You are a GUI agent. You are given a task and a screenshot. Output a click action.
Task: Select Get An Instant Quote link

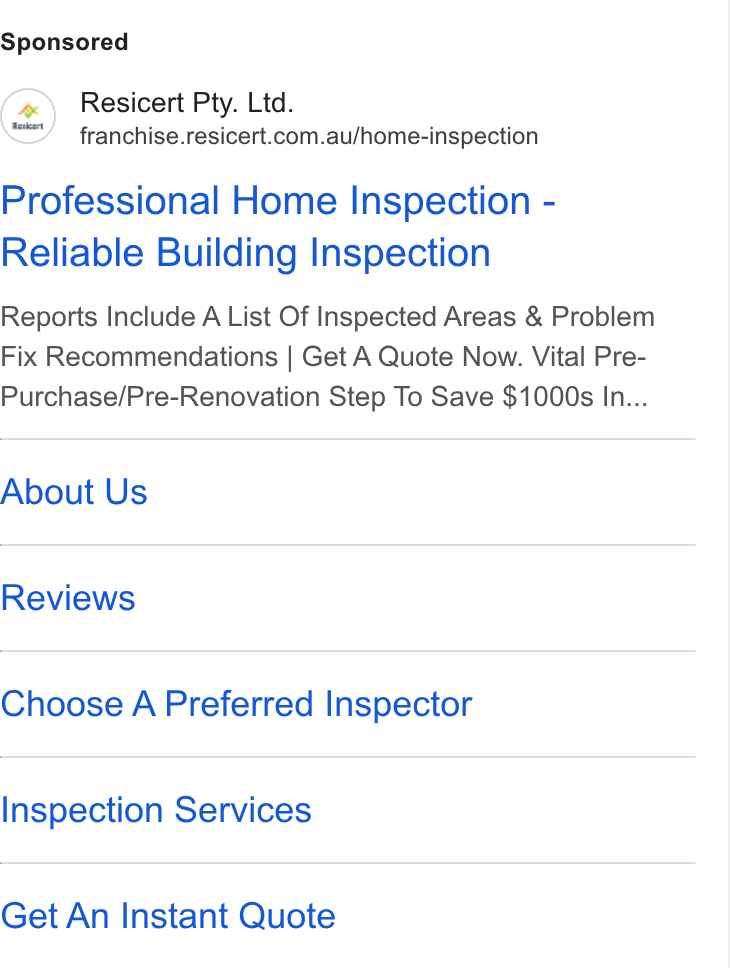(168, 916)
